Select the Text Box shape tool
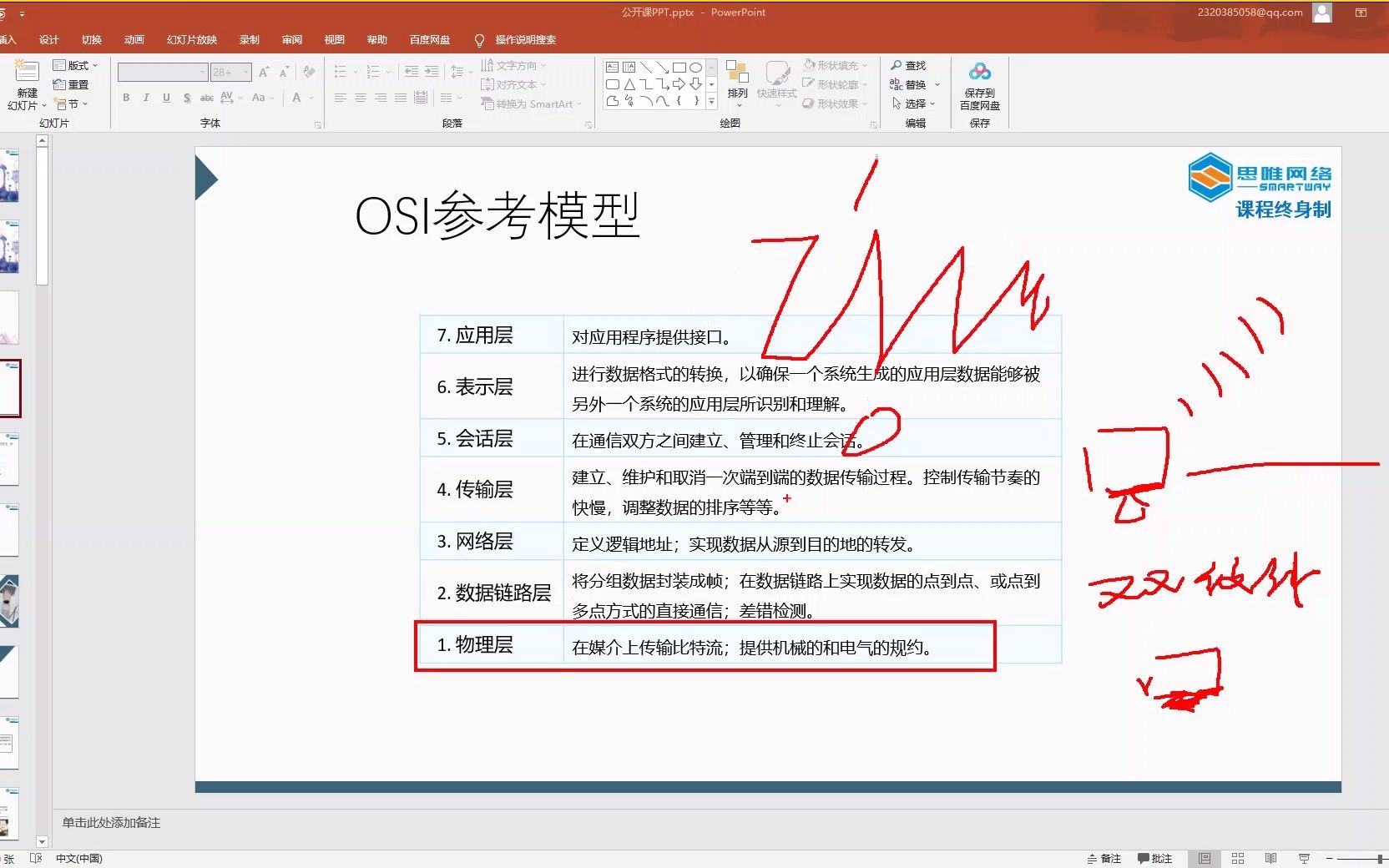This screenshot has width=1389, height=868. click(612, 66)
